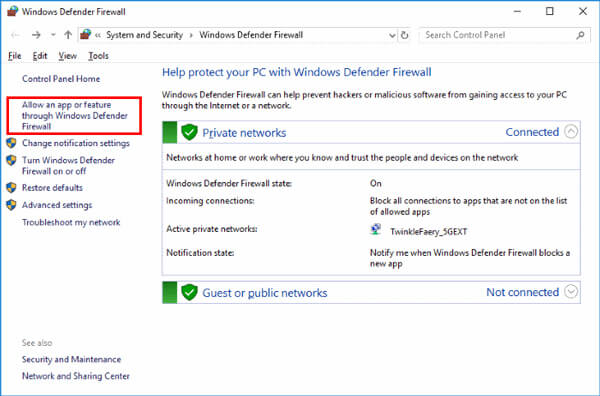Click Restore defaults link
Viewport: 600px width, 396px height.
click(52, 188)
